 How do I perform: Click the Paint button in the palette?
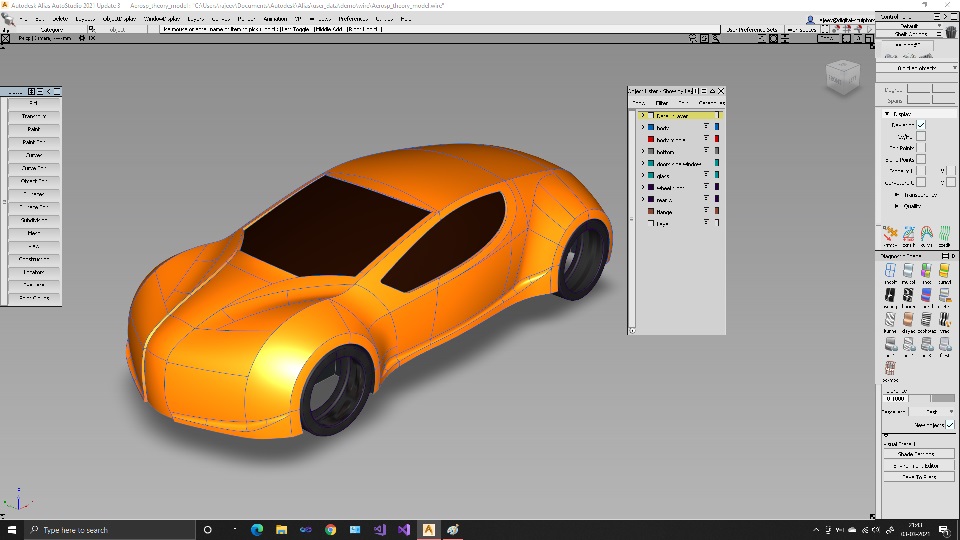coord(34,129)
